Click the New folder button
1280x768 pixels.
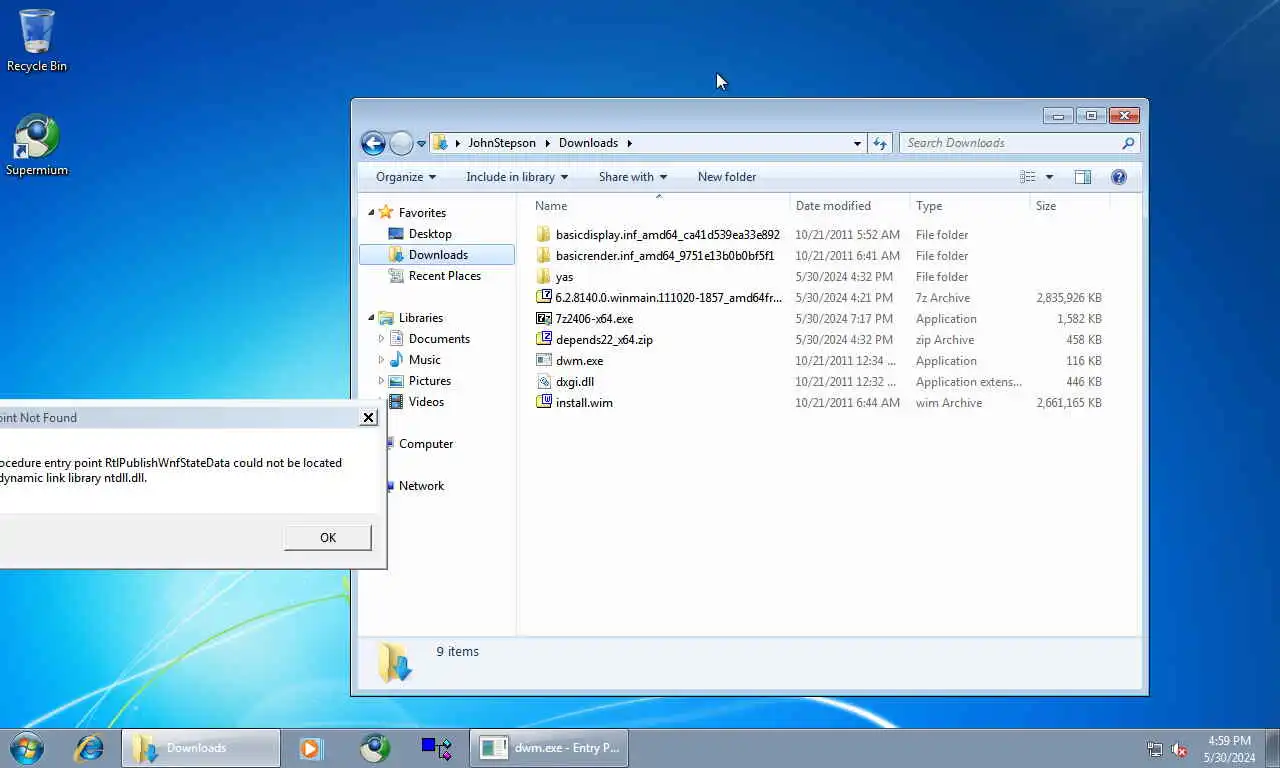(727, 177)
